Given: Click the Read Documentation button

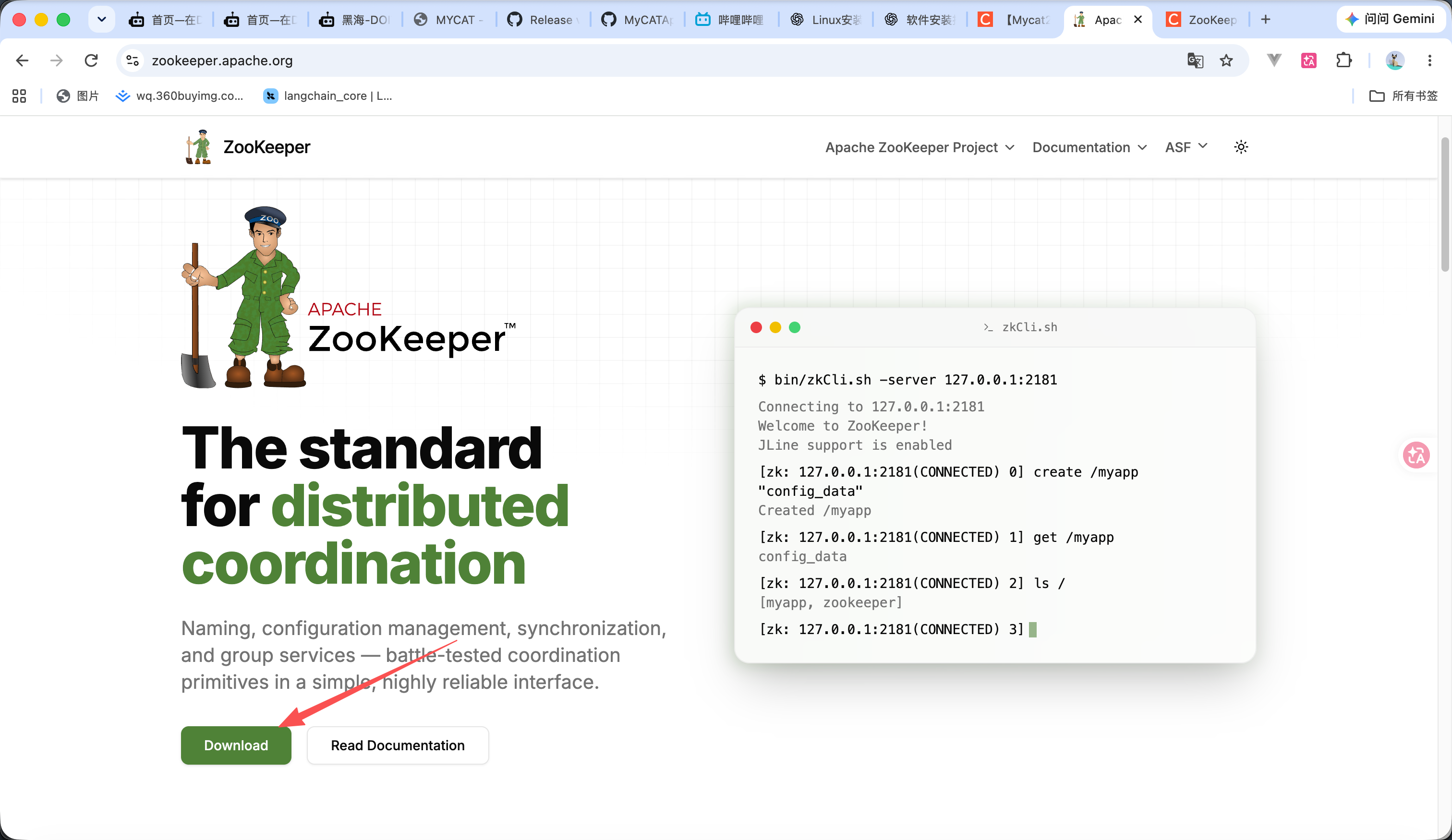Looking at the screenshot, I should 398,745.
